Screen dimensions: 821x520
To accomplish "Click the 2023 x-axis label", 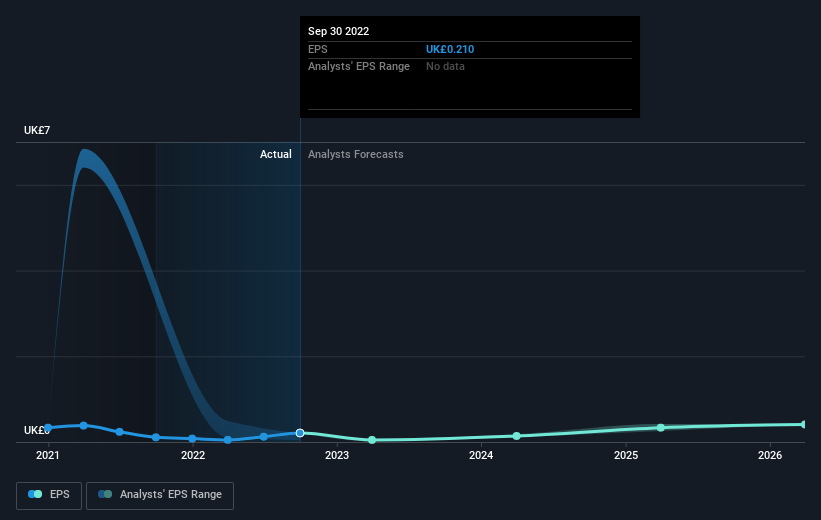I will point(337,455).
